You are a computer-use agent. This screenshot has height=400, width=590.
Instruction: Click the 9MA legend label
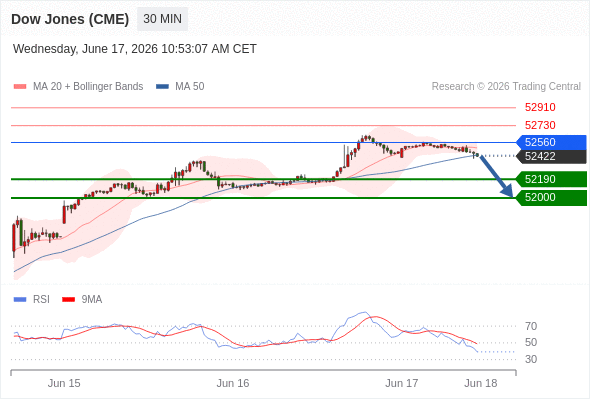92,300
